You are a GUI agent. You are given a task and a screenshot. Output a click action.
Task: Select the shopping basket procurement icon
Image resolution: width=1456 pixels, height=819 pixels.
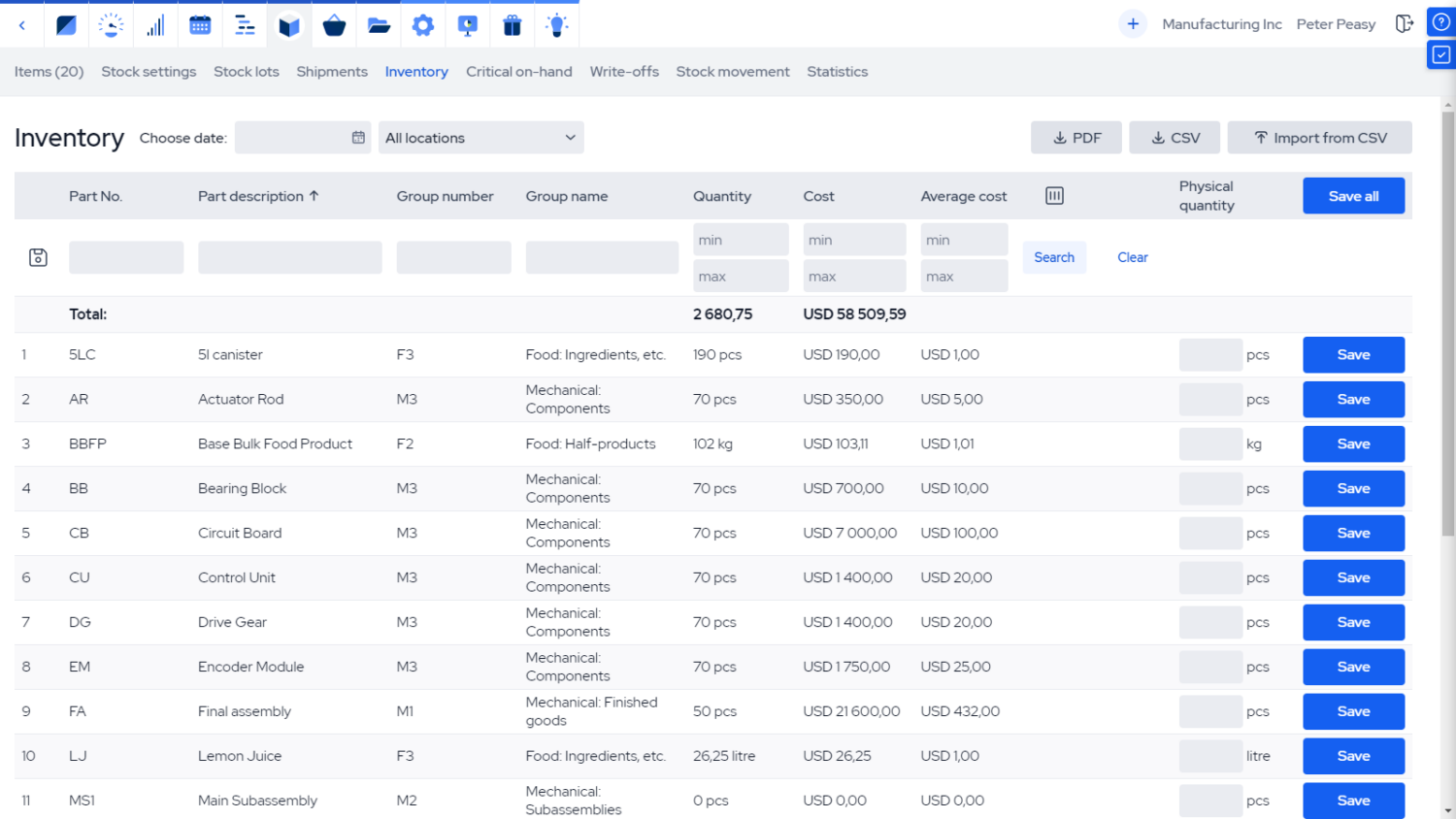(x=333, y=24)
